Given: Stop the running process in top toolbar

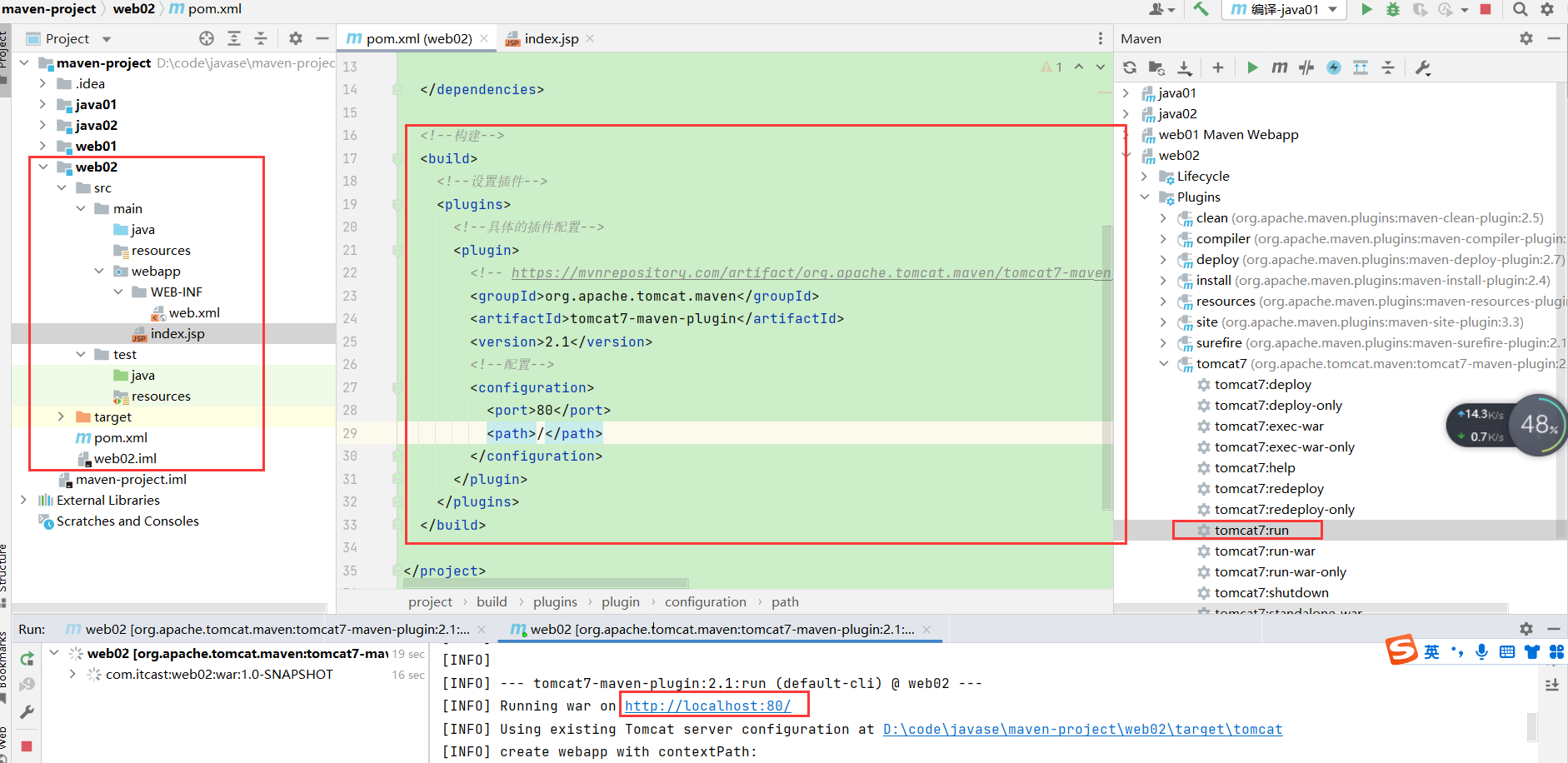Looking at the screenshot, I should pyautogui.click(x=1486, y=9).
